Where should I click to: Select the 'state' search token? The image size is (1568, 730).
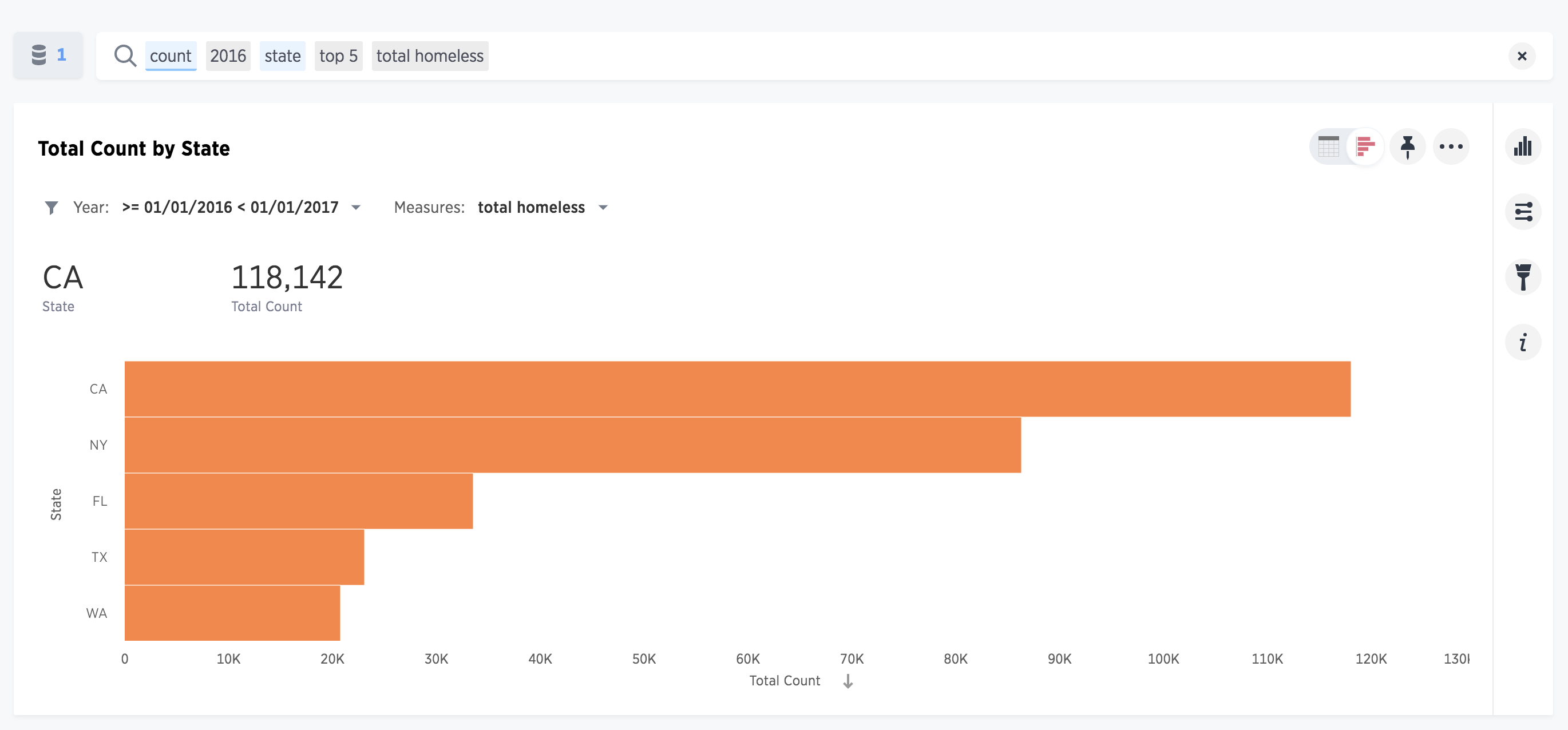pos(283,56)
